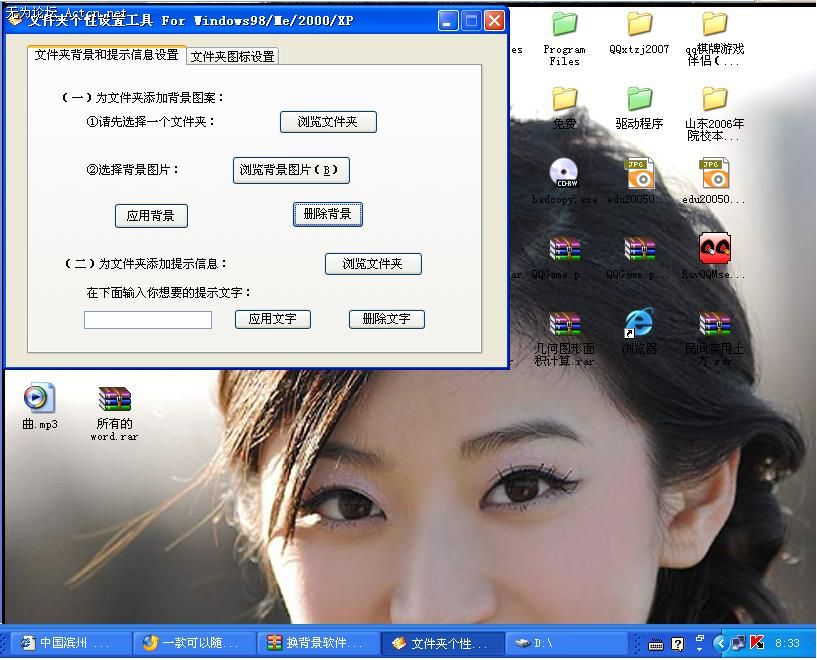Click the 浏览背景图片(B) button

(x=291, y=170)
